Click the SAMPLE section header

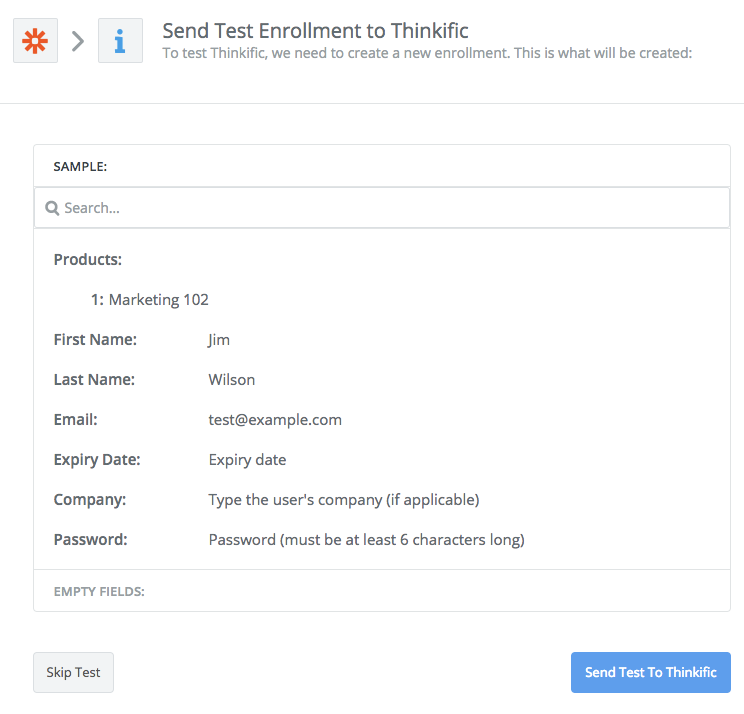(x=80, y=167)
